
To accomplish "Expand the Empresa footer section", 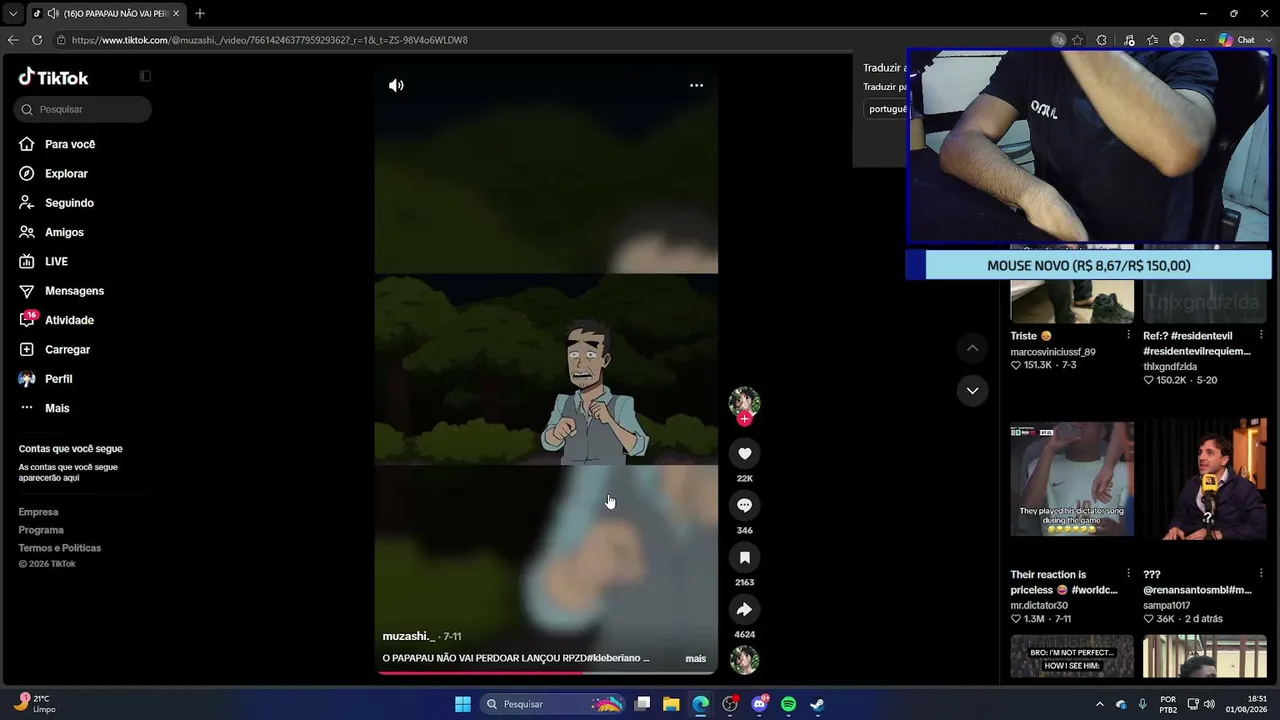I will [x=38, y=512].
